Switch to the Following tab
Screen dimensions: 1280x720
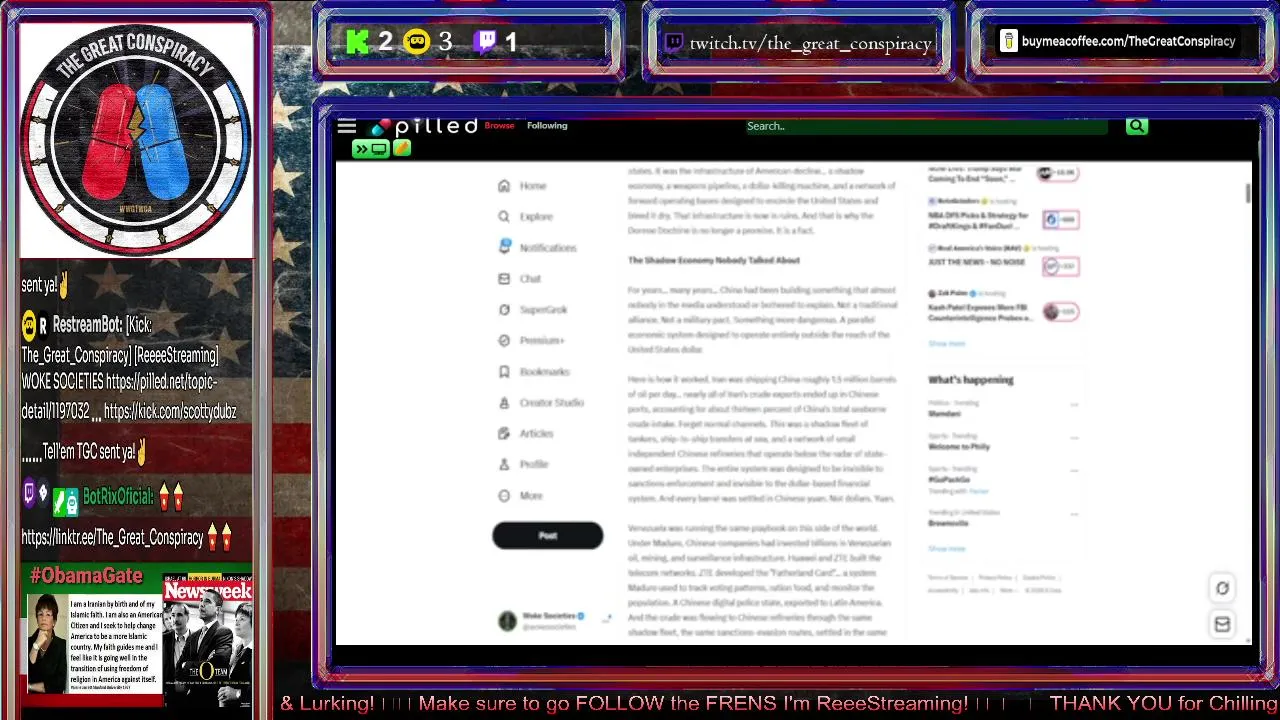[547, 126]
